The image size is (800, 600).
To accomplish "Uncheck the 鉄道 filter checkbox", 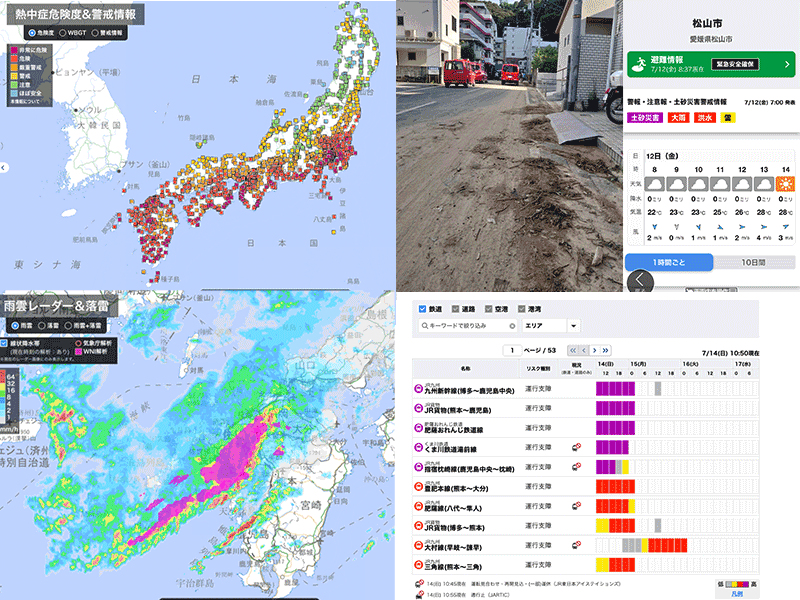I will (423, 309).
